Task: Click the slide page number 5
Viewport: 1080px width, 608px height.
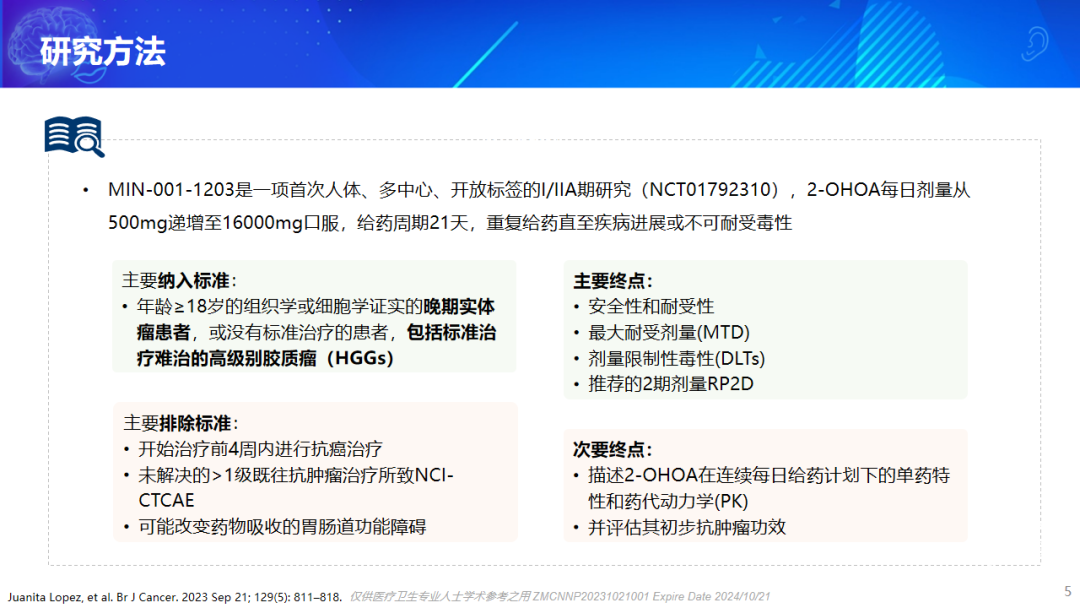Action: click(x=1068, y=591)
